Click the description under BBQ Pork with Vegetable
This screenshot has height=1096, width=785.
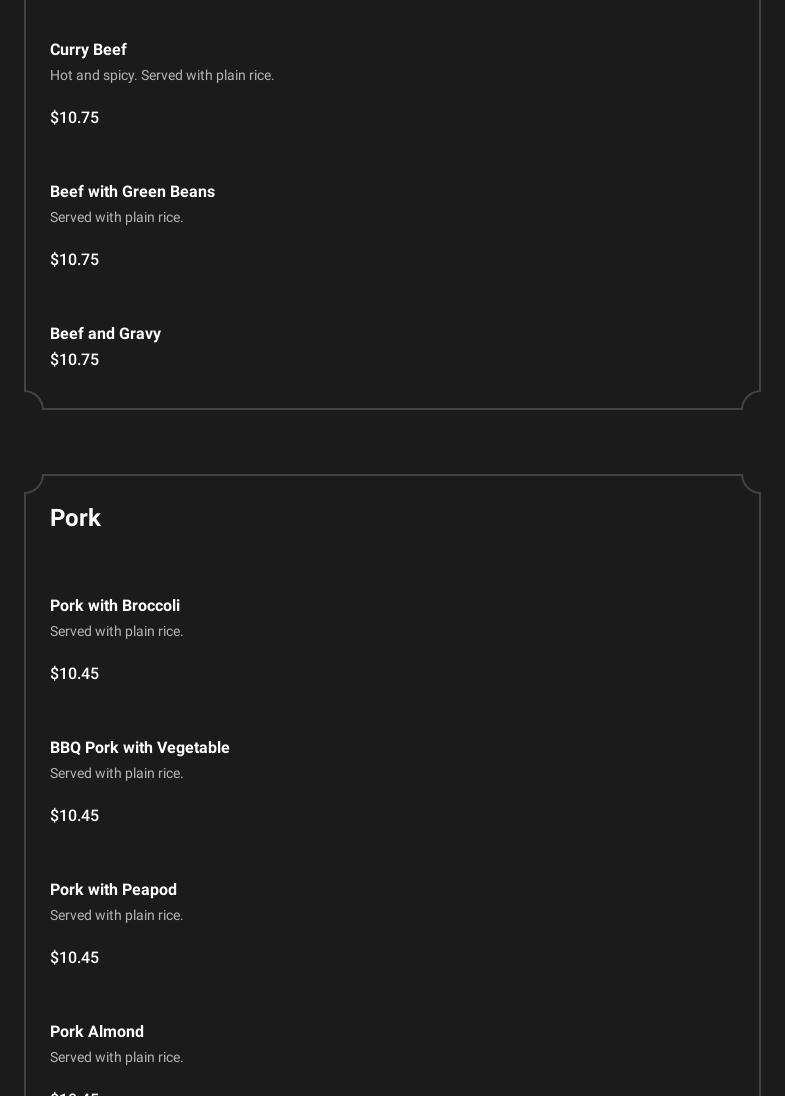tap(116, 774)
